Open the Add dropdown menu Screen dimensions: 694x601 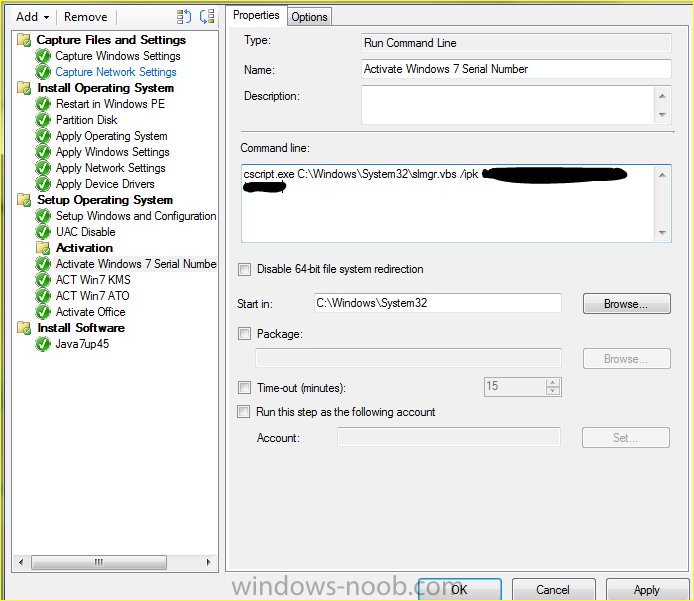pos(32,17)
